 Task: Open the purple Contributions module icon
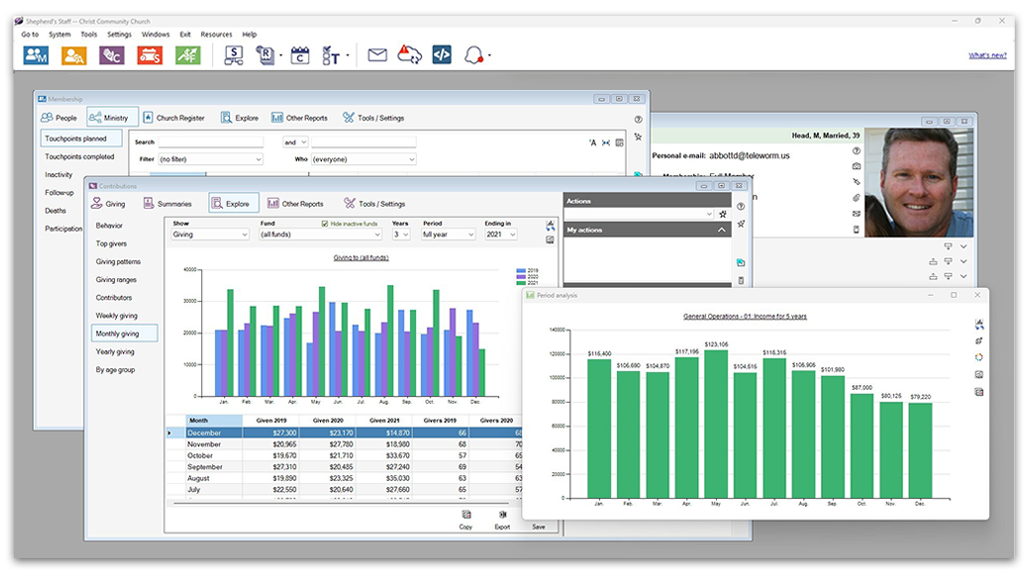[x=112, y=56]
